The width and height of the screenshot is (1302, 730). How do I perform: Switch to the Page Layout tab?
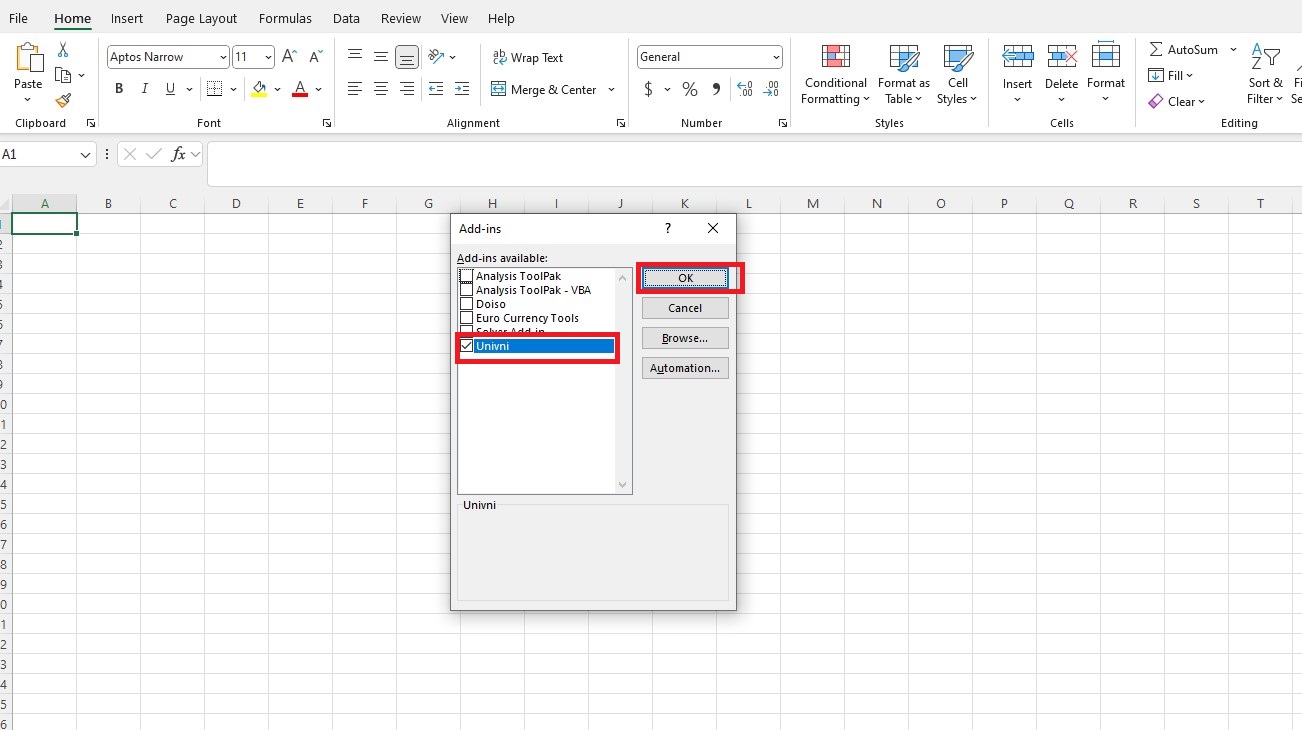(202, 18)
